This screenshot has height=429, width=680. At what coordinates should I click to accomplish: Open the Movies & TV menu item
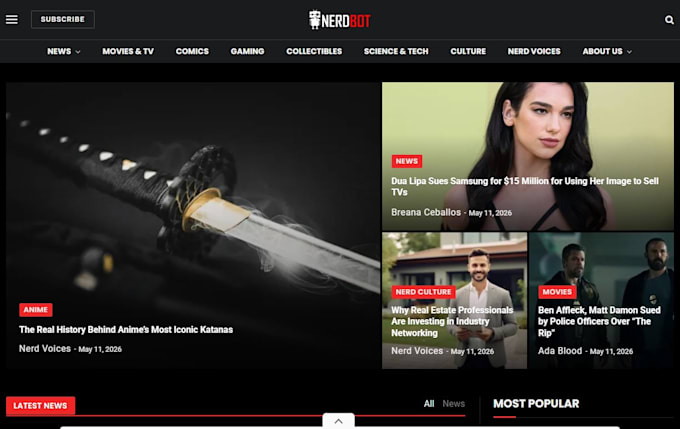coord(128,51)
